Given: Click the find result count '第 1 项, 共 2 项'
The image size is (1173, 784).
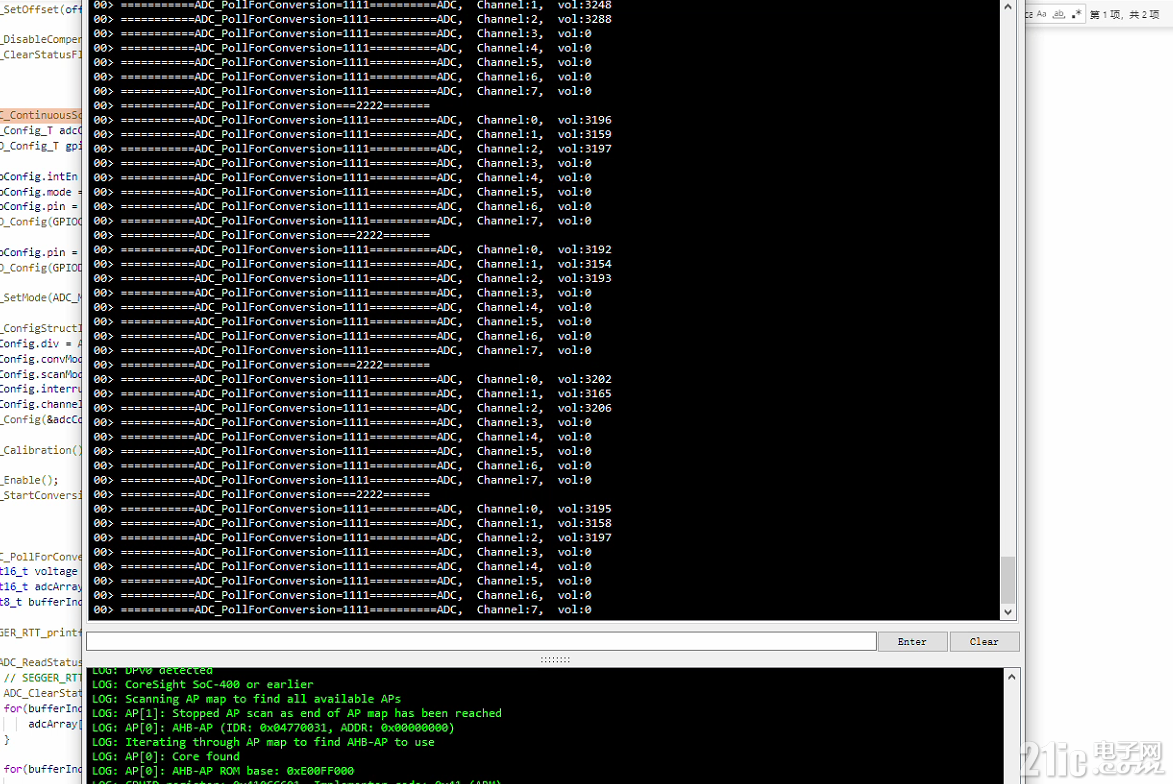Looking at the screenshot, I should (1124, 14).
